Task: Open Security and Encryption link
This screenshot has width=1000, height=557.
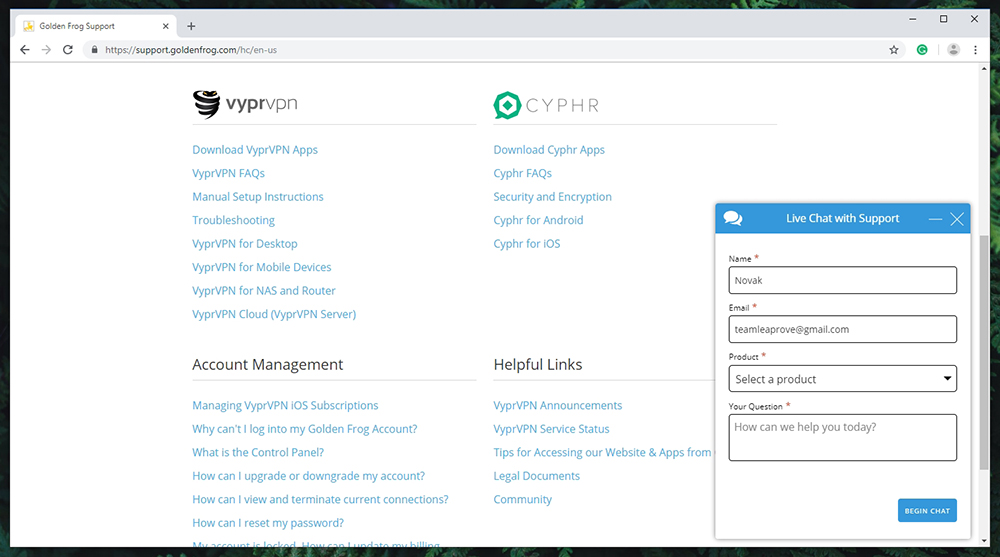Action: tap(552, 197)
